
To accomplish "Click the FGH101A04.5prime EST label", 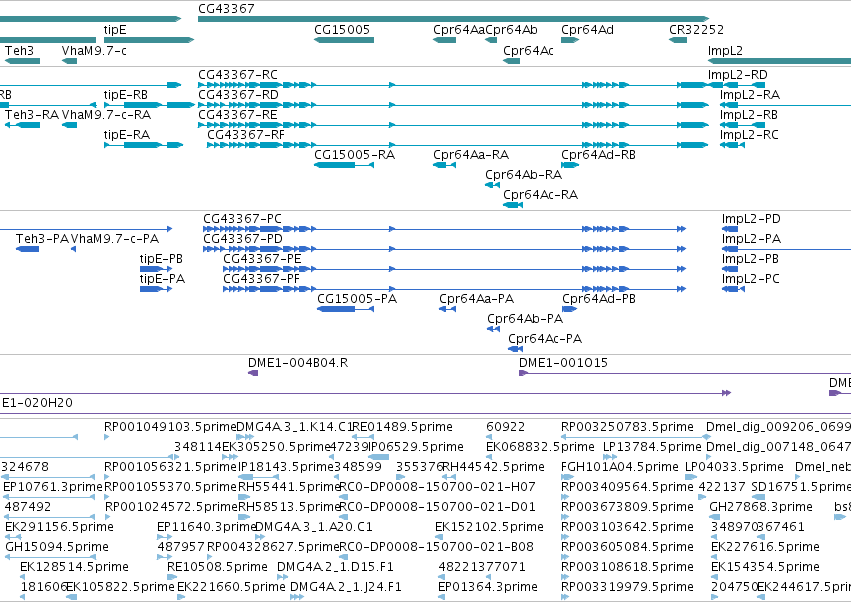I will click(x=619, y=467).
